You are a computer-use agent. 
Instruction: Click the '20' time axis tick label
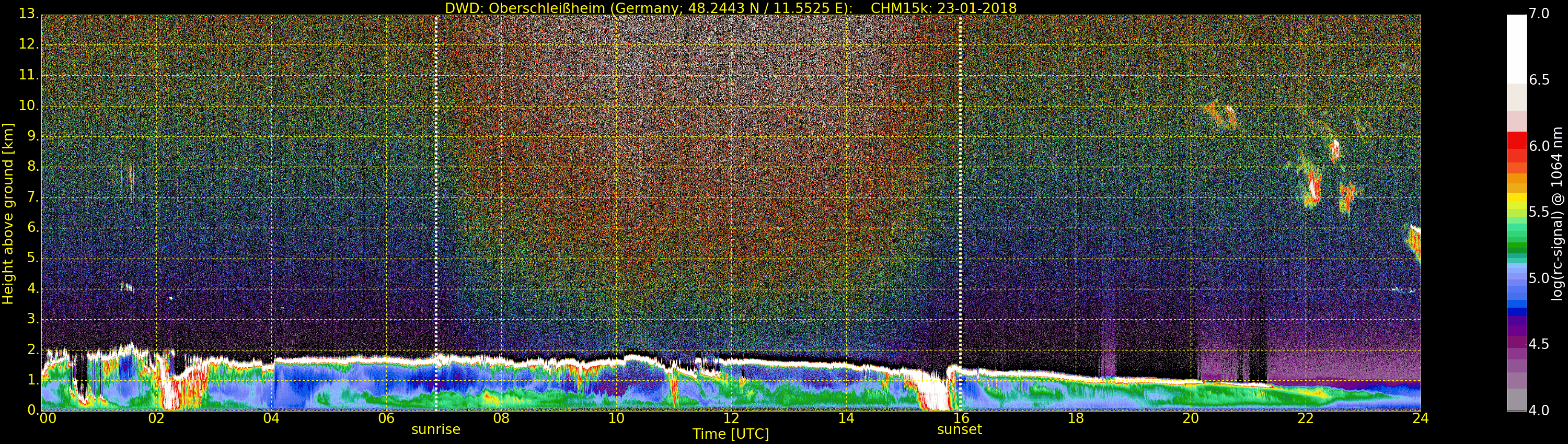[x=1191, y=418]
